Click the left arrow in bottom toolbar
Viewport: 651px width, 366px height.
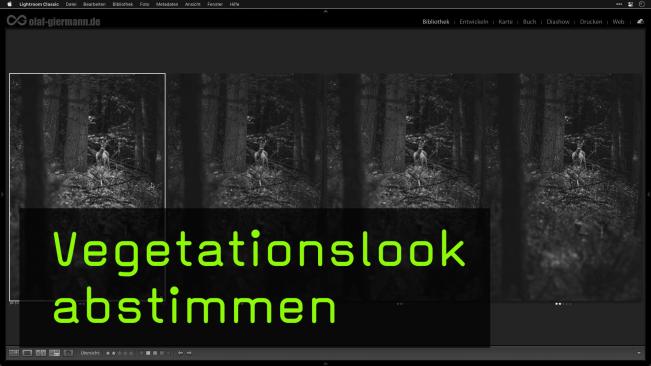[180, 353]
